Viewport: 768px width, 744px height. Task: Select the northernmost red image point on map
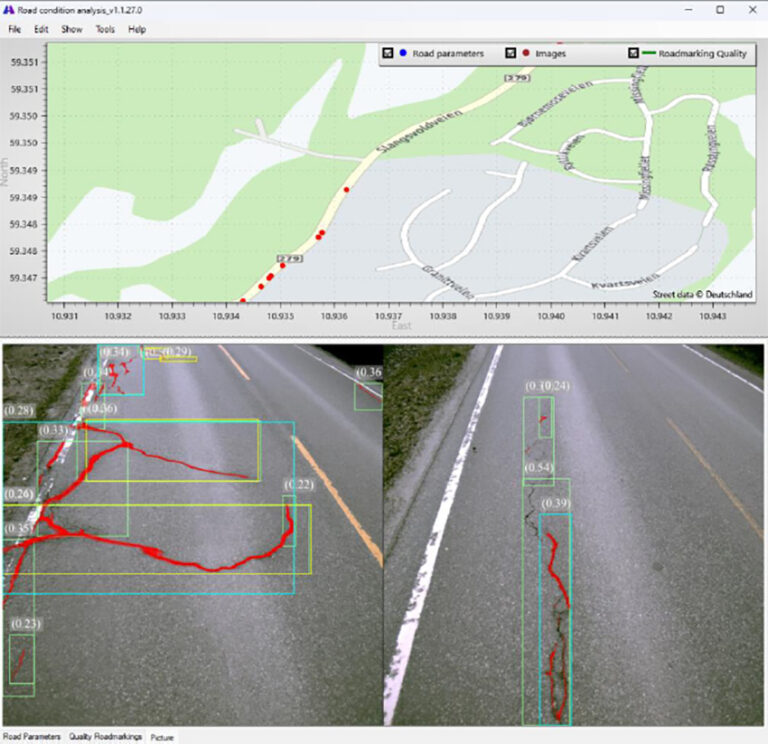[x=347, y=189]
